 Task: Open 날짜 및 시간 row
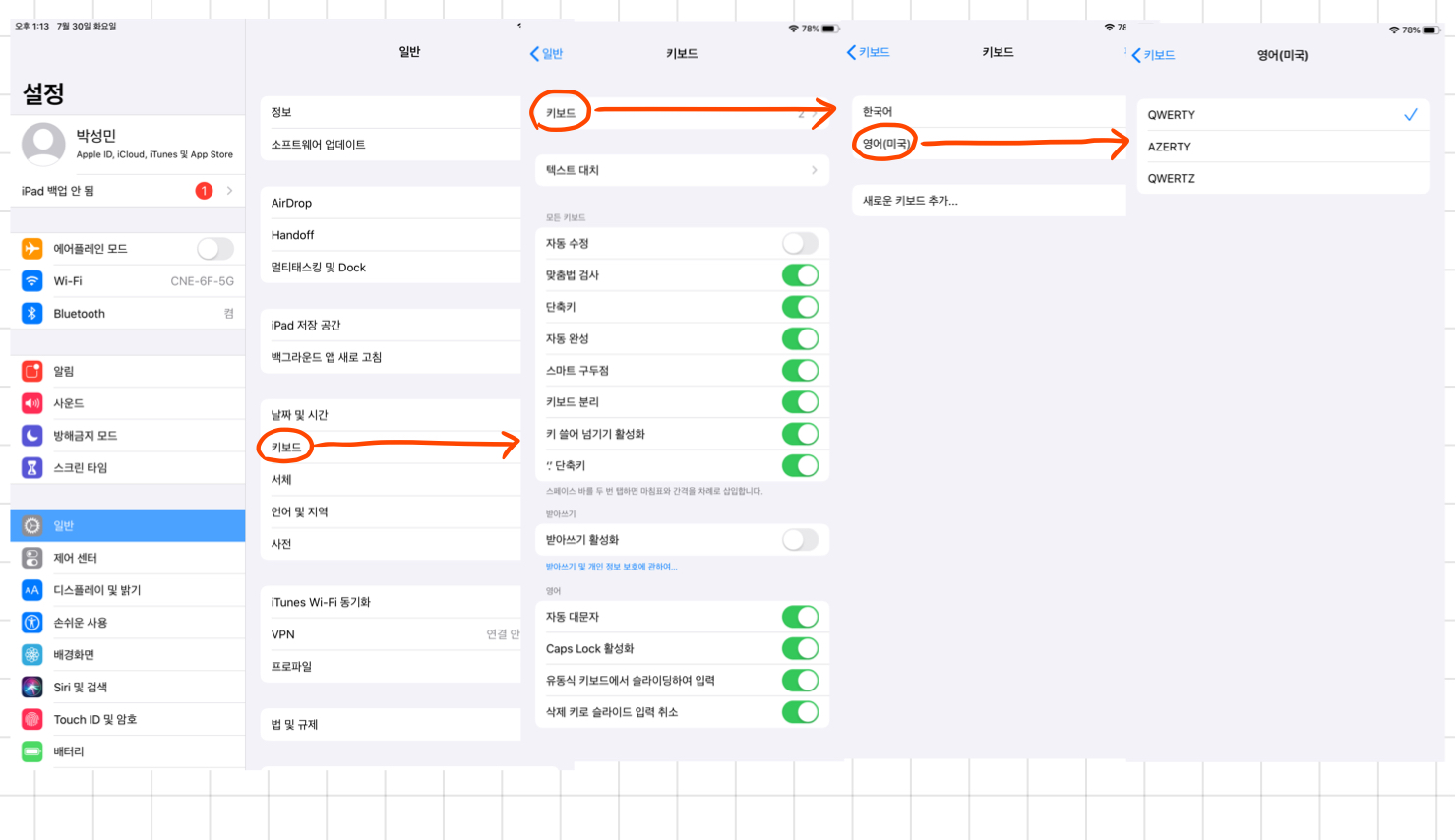[x=391, y=415]
